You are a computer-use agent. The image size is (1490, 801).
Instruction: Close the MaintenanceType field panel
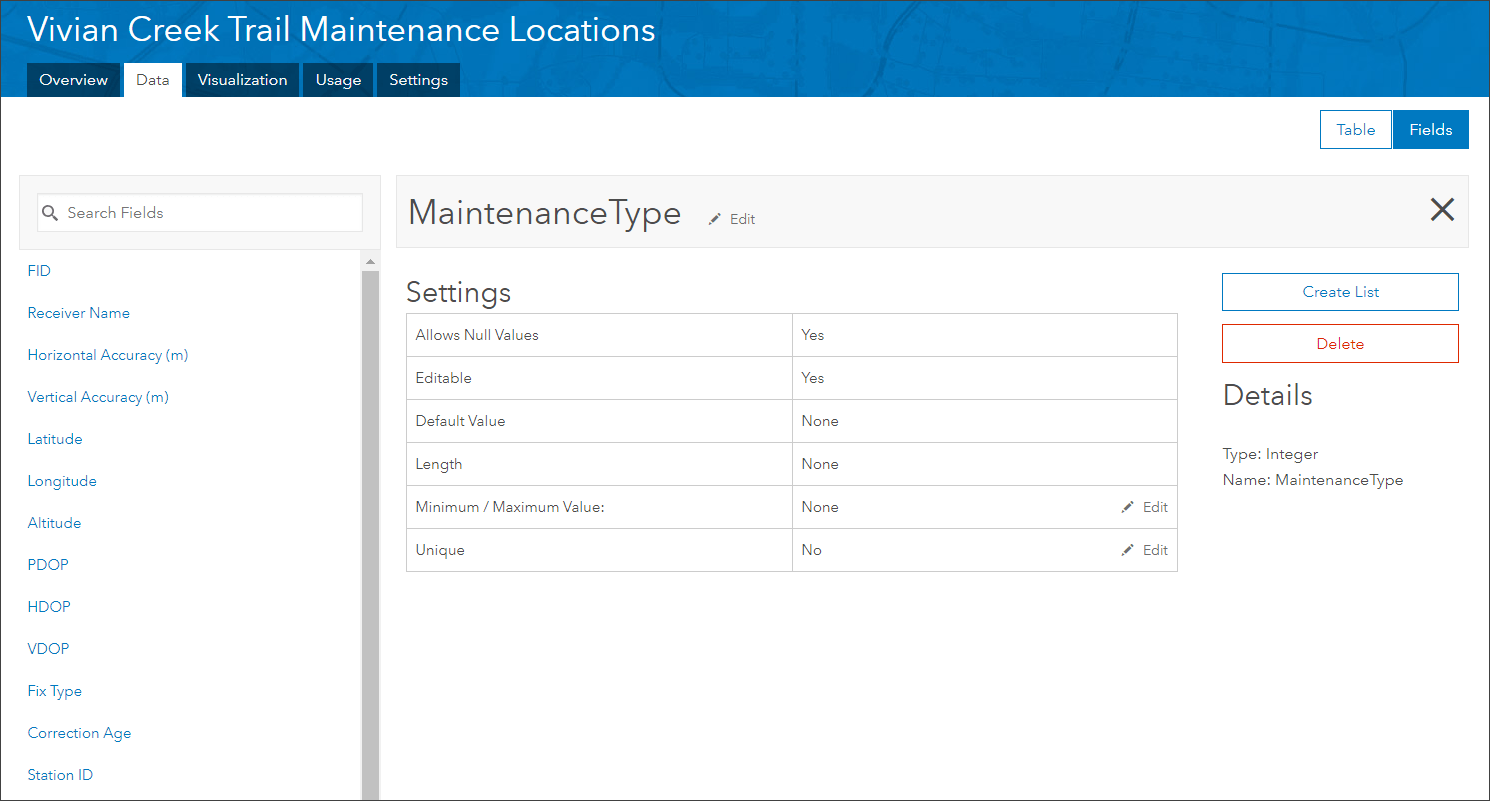1442,209
